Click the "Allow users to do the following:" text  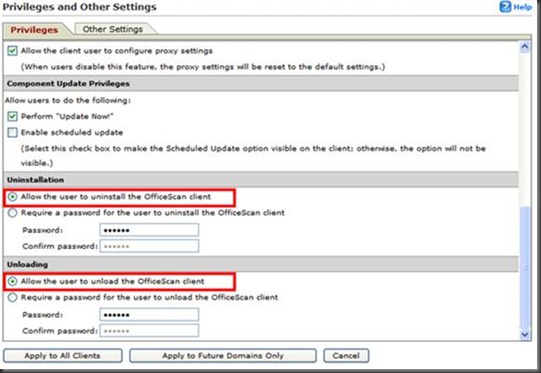click(68, 100)
